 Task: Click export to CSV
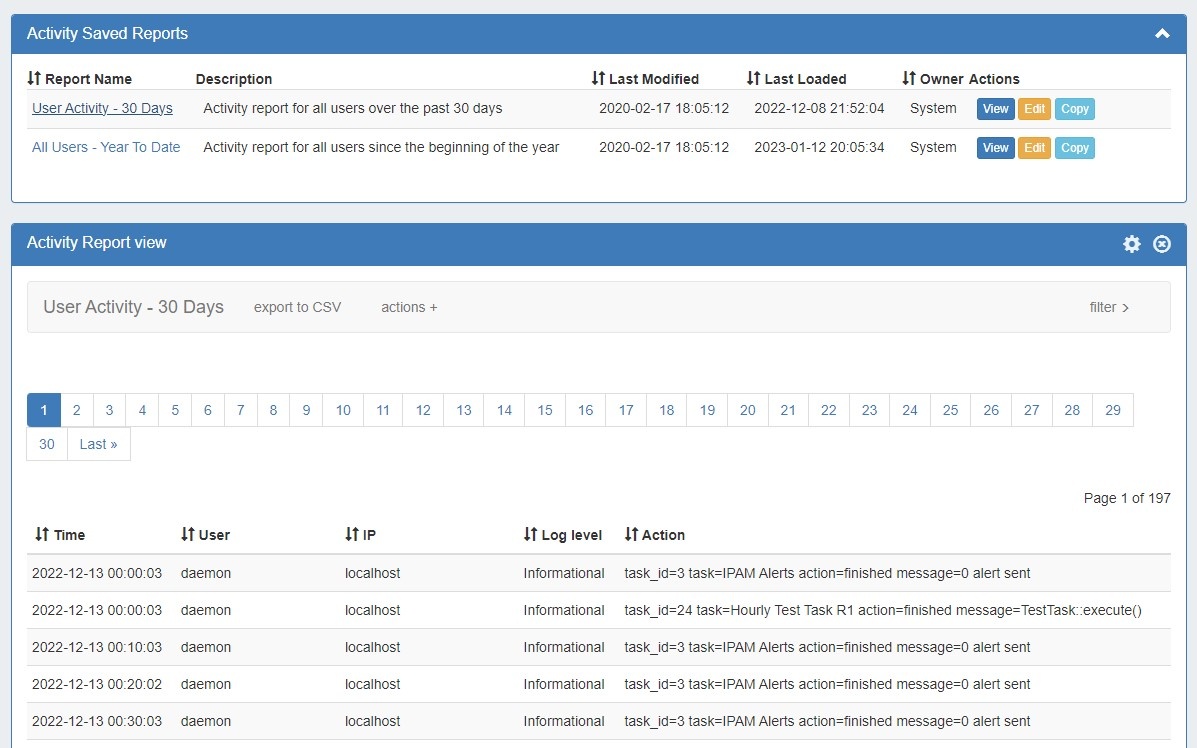297,307
